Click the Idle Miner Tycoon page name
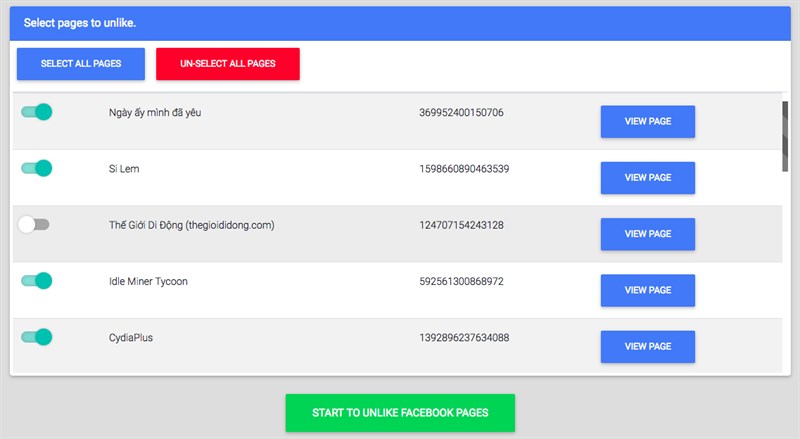 [x=148, y=282]
